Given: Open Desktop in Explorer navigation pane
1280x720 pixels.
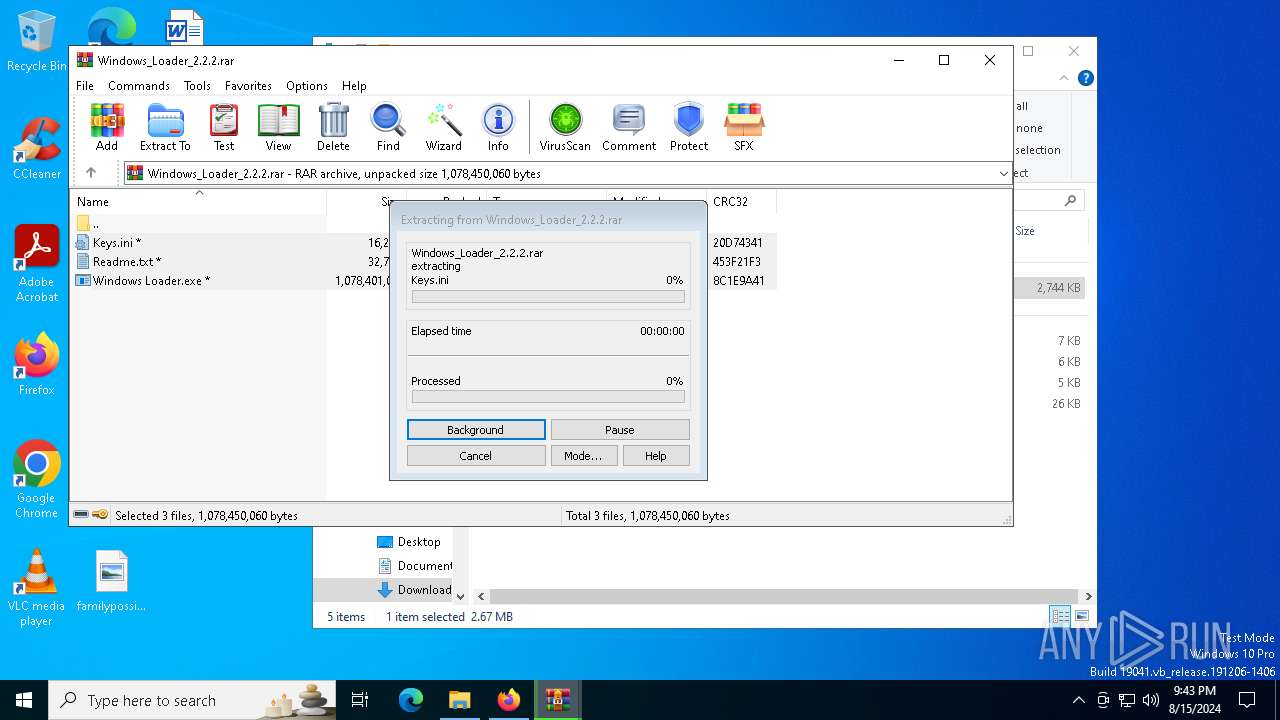Looking at the screenshot, I should (409, 542).
